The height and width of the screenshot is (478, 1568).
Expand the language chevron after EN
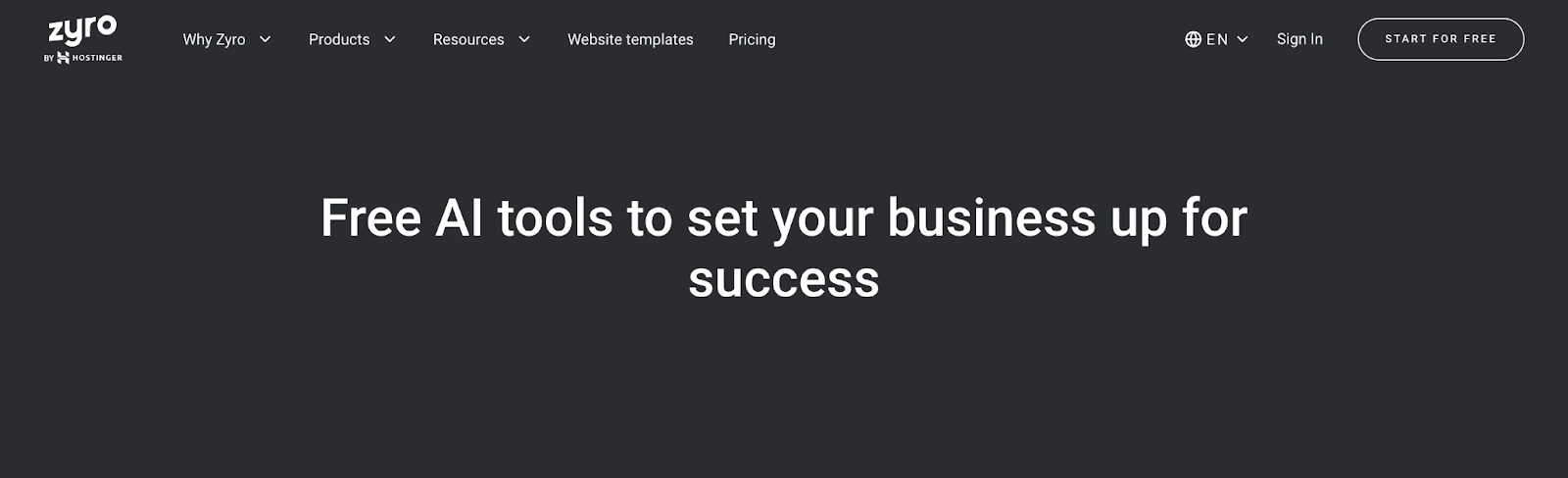tap(1243, 39)
